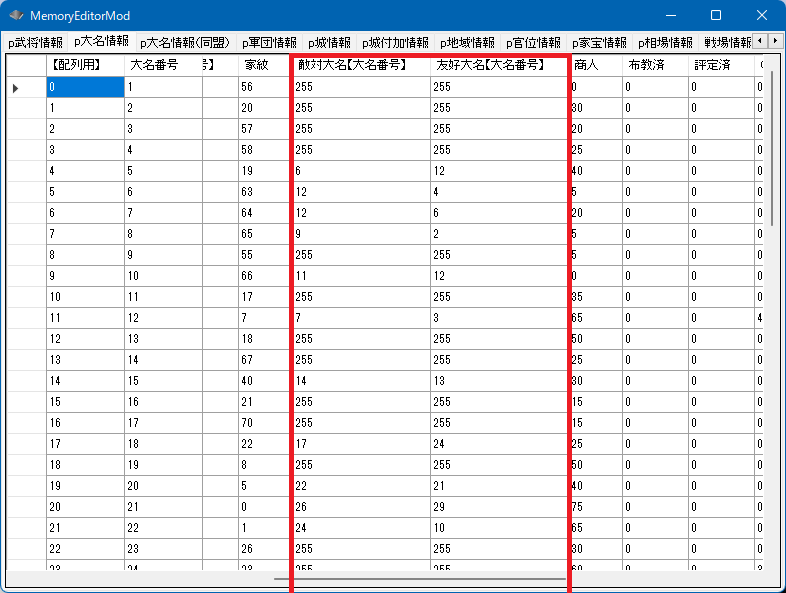Open the p大名情報(同盟) tab
This screenshot has height=593, width=786.
click(184, 42)
